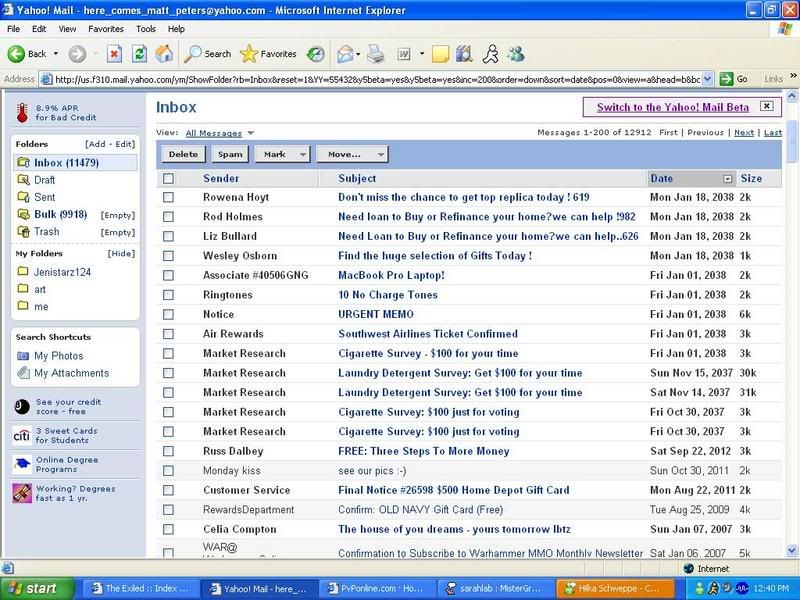This screenshot has width=800, height=600.
Task: Refresh the page with the green arrows icon
Action: 139,54
